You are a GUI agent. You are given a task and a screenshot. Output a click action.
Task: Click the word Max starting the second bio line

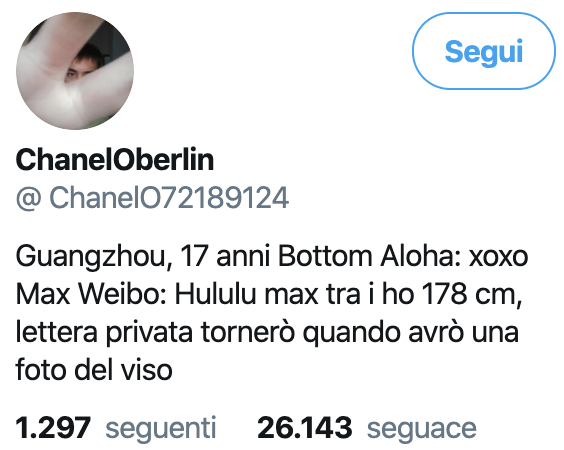pos(42,294)
